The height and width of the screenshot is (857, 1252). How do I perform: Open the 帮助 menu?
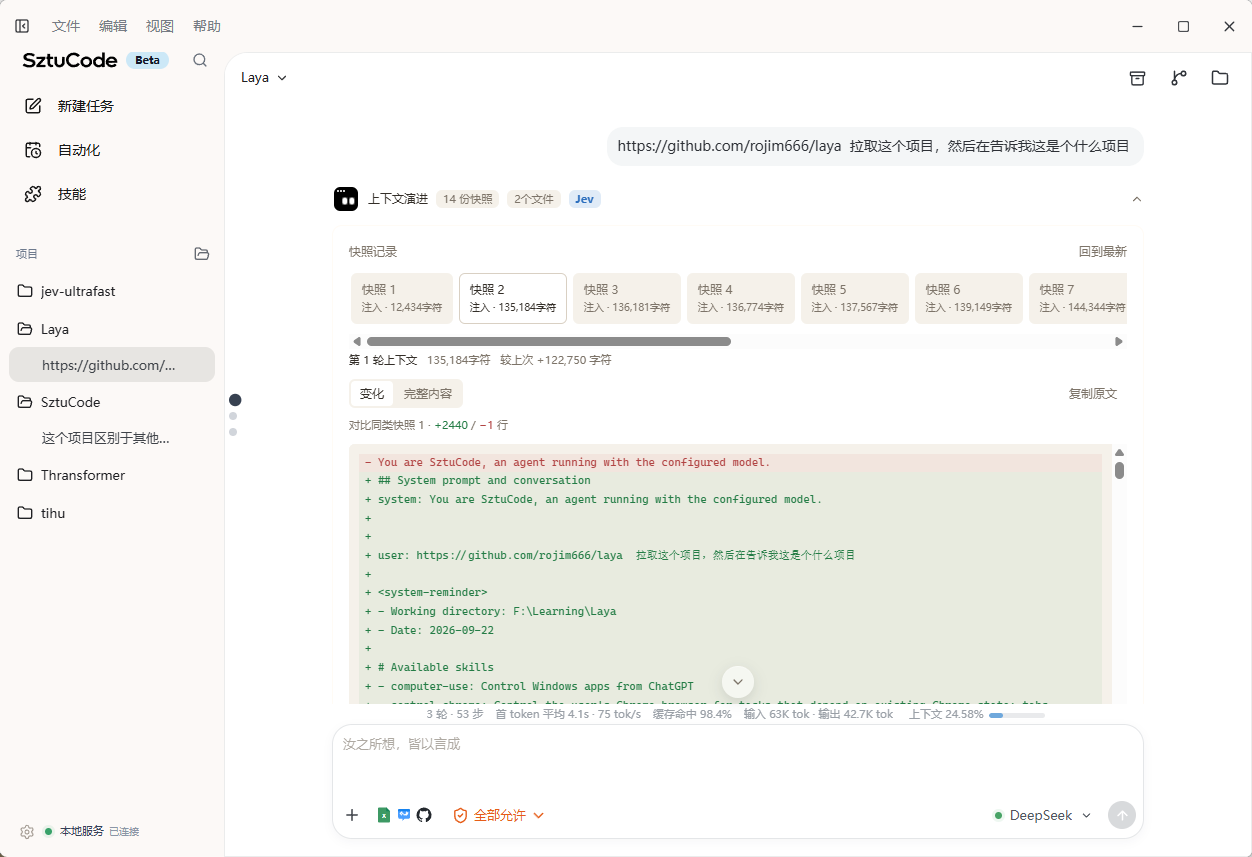click(x=207, y=26)
